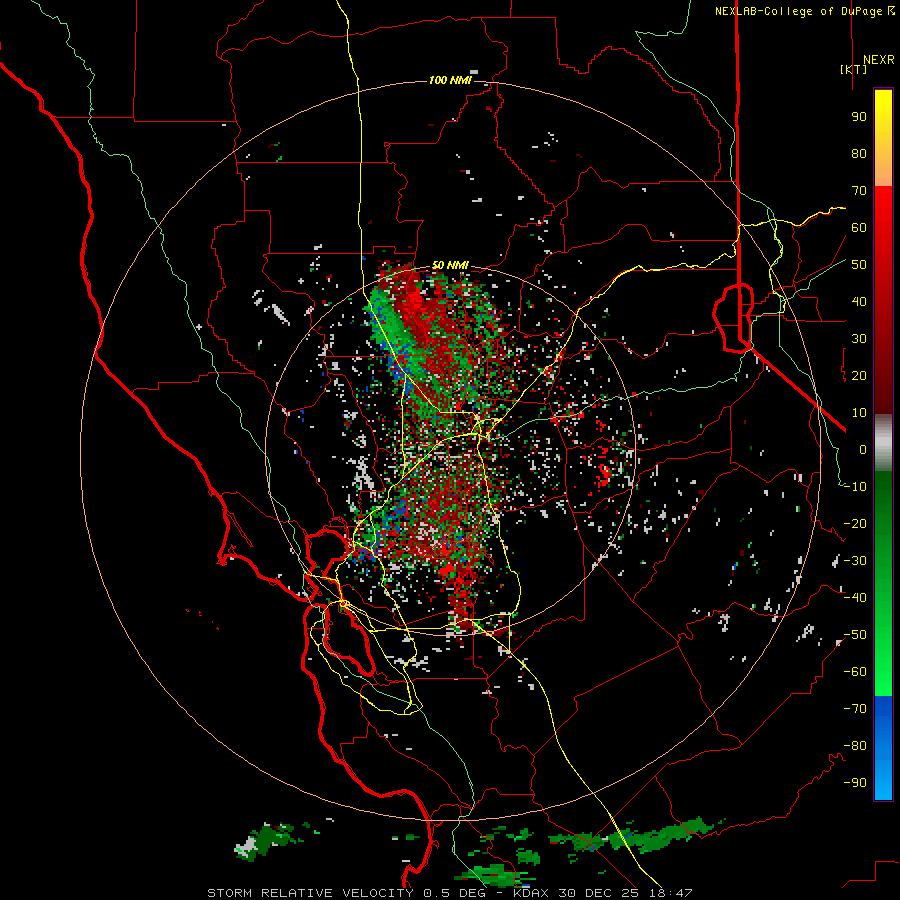Click the blue segment of the color bar

click(x=883, y=748)
